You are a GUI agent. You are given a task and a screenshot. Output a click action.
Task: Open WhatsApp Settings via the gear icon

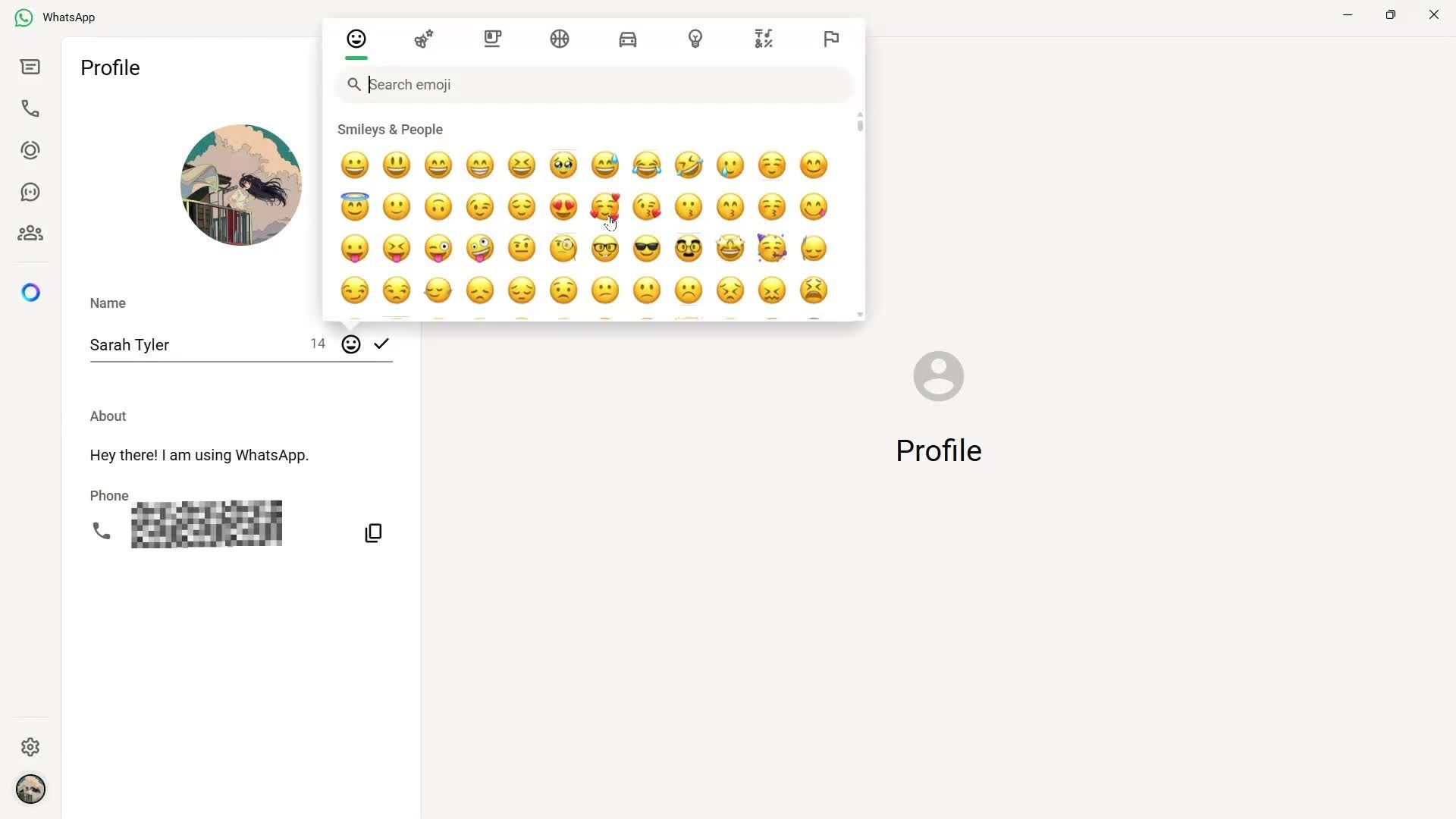coord(30,747)
